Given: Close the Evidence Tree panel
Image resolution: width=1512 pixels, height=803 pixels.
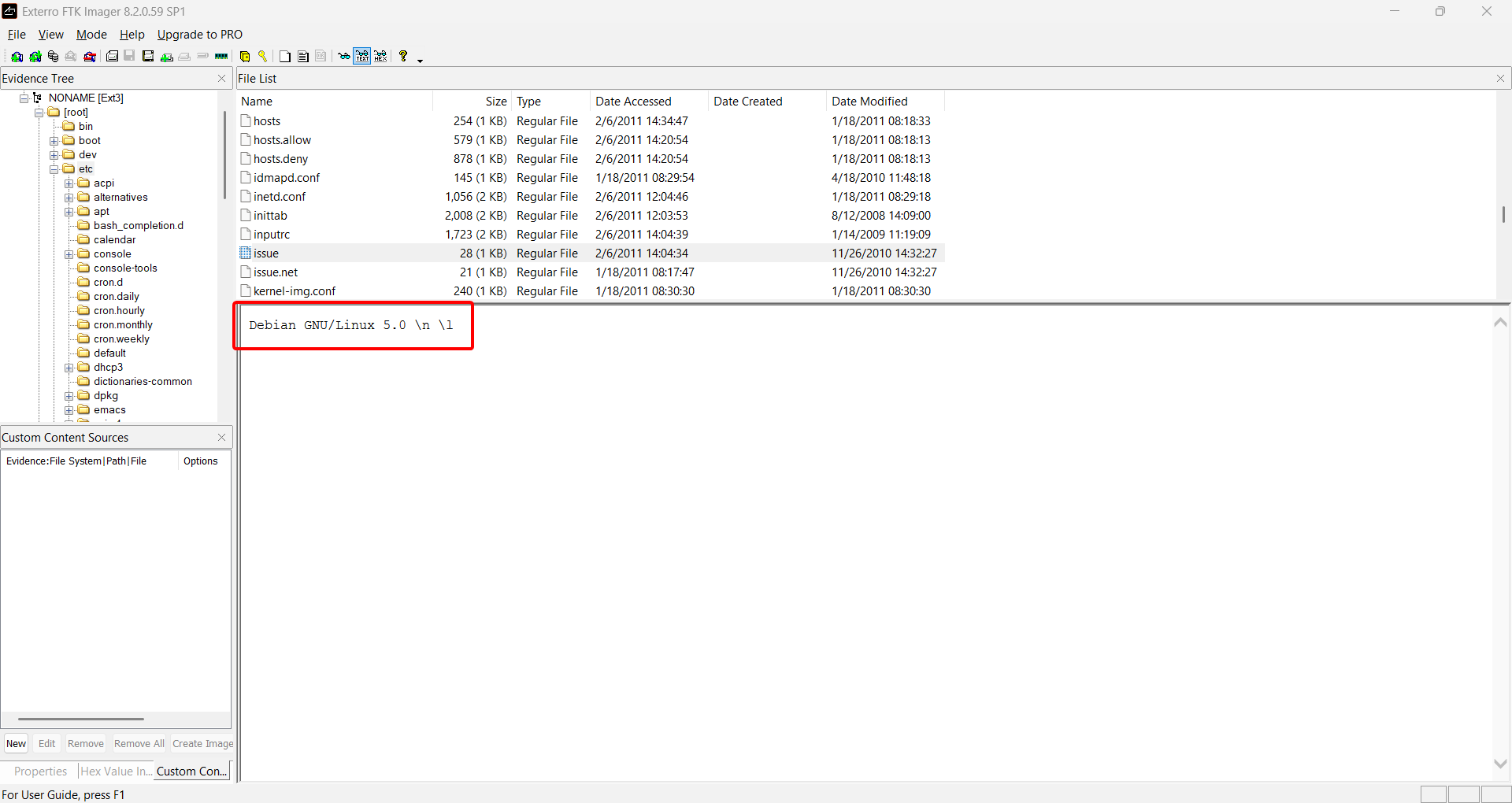Looking at the screenshot, I should pos(221,79).
